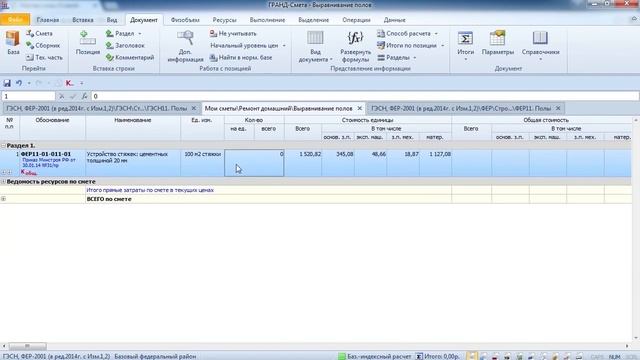Click the Обоснование column header
Viewport: 640px width, 360px height.
click(52, 120)
